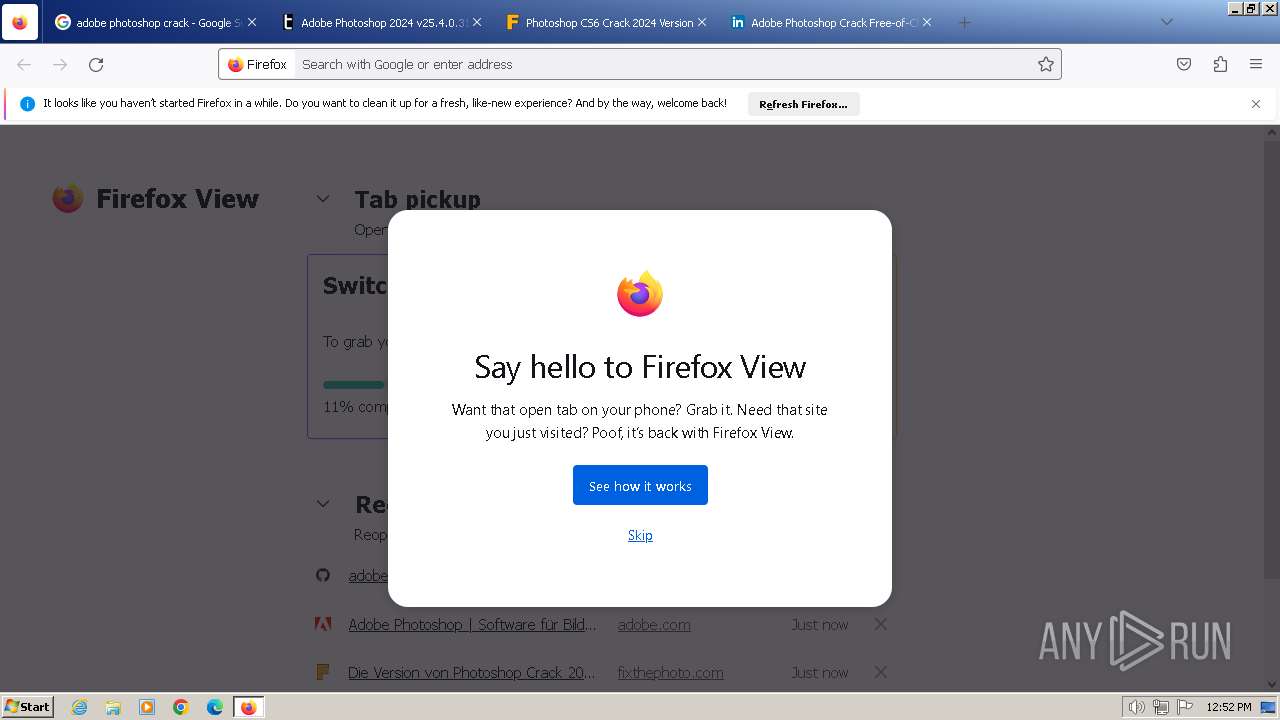Click the 12:52 PM system clock

coord(1228,707)
